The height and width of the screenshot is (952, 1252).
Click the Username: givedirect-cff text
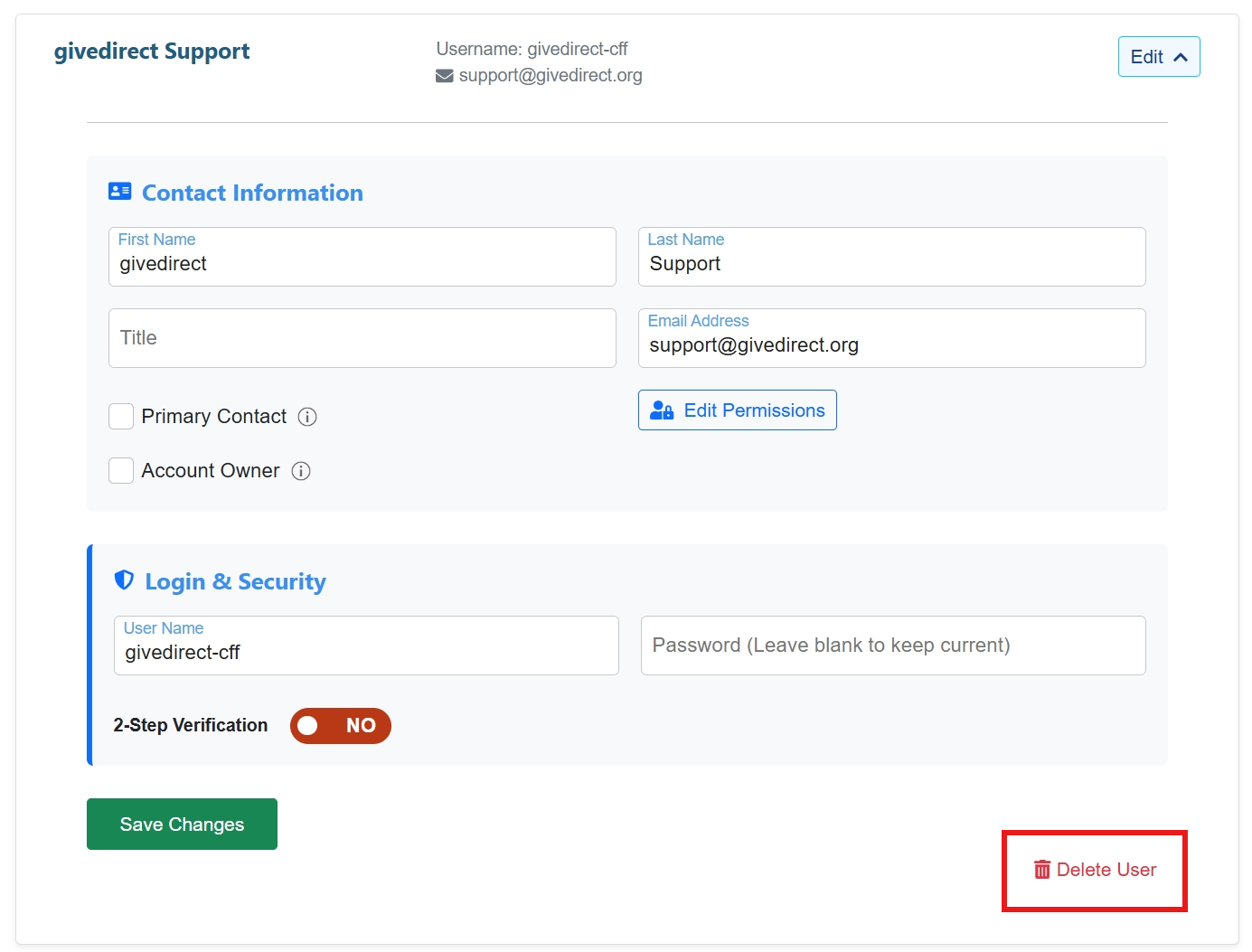[532, 49]
